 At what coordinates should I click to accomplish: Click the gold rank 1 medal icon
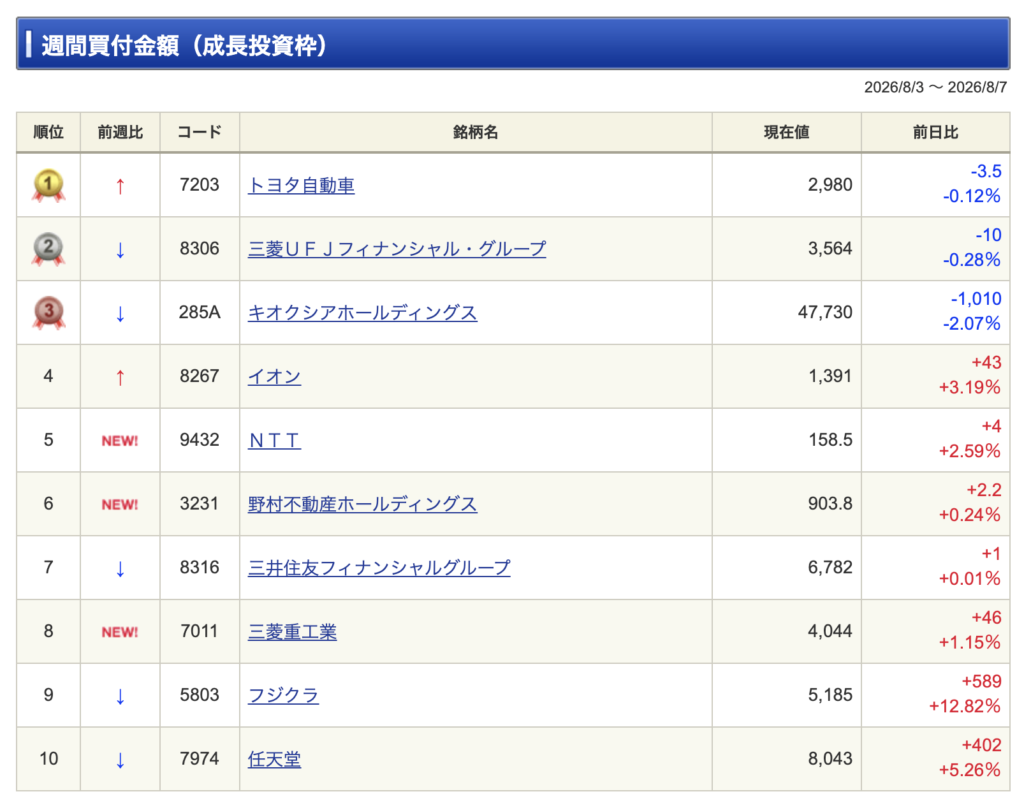[48, 185]
